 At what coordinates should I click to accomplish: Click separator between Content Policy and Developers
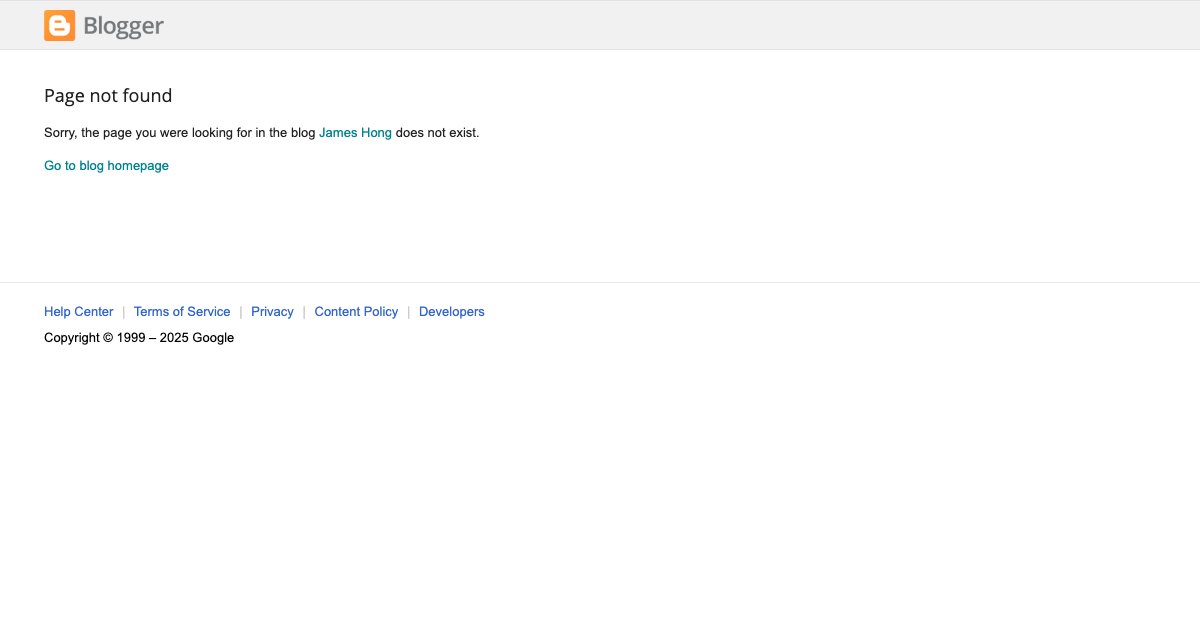tap(409, 312)
